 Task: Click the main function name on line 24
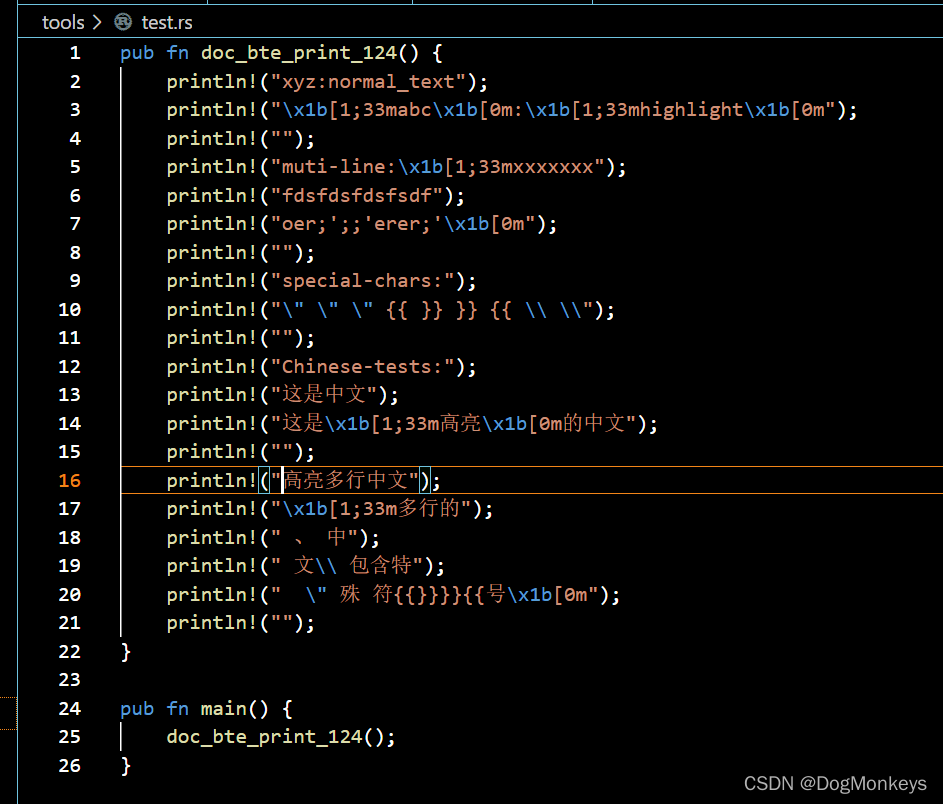click(223, 708)
